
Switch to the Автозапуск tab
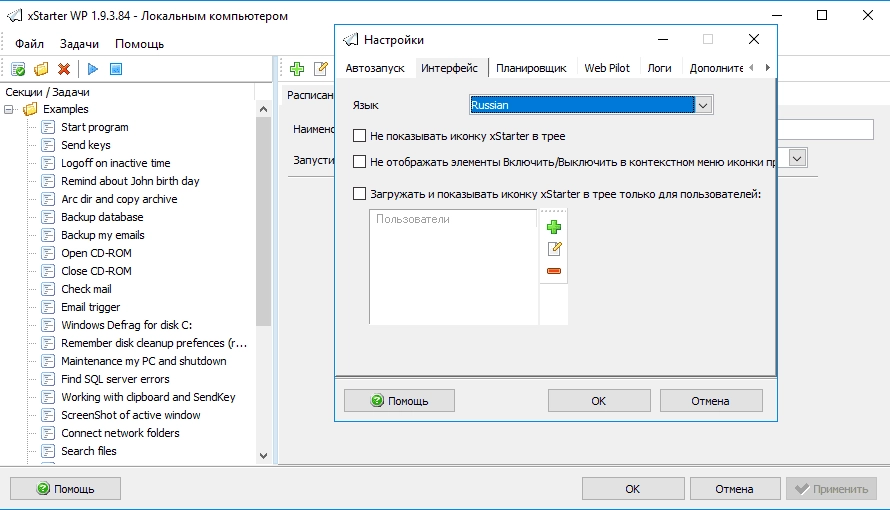(375, 68)
